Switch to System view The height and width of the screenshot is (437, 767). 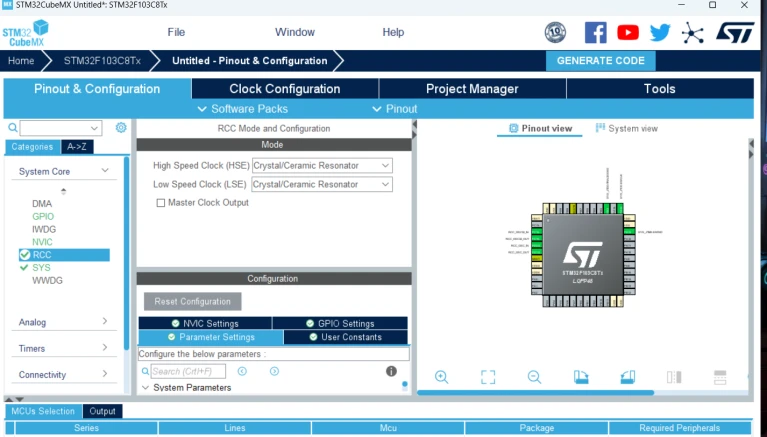coord(627,128)
